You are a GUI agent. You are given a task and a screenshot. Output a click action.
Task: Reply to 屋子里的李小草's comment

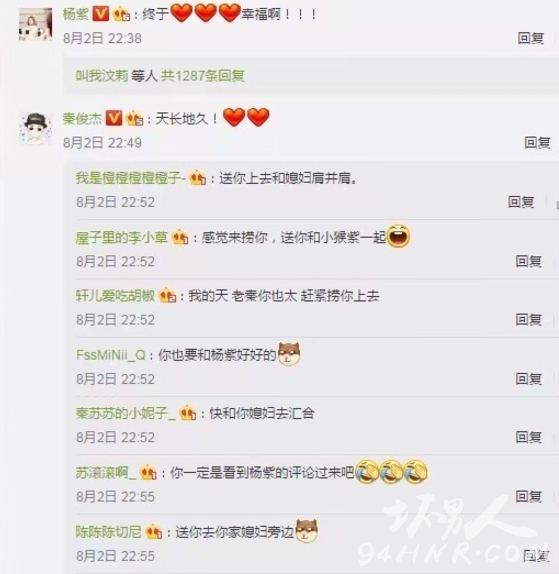click(529, 261)
